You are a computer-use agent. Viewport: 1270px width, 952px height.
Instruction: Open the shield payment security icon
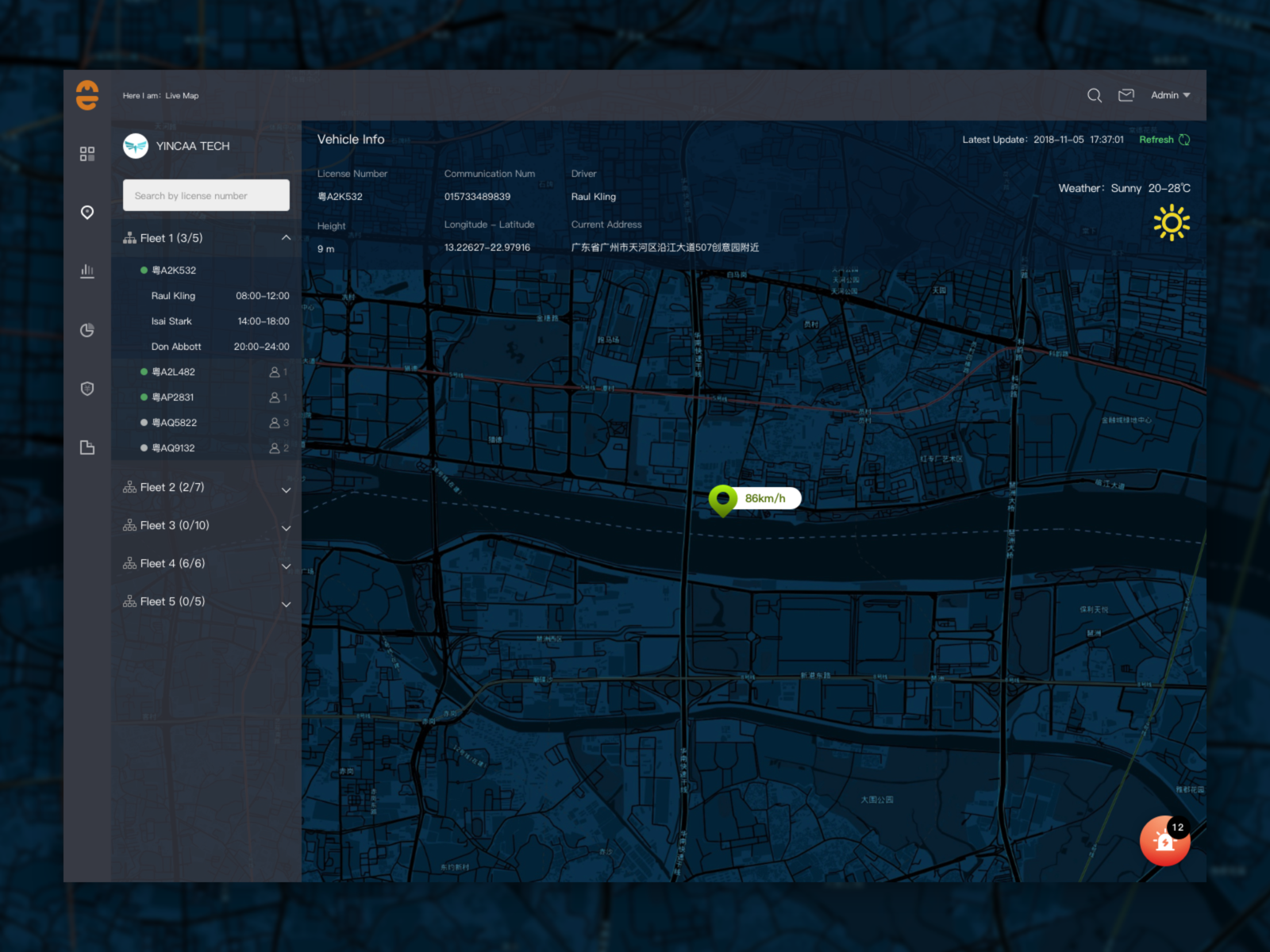87,388
